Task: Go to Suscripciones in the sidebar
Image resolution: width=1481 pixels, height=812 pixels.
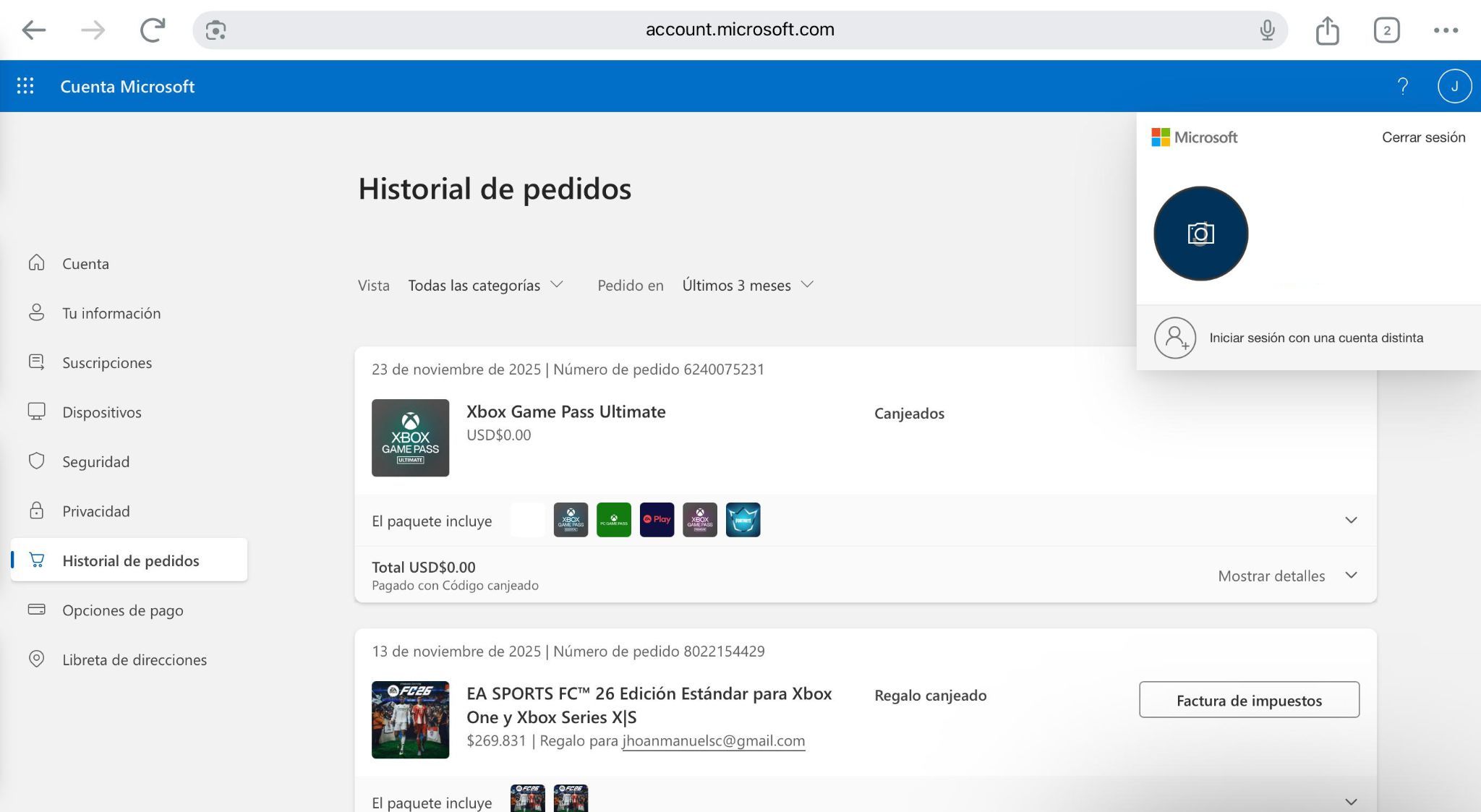Action: (107, 363)
